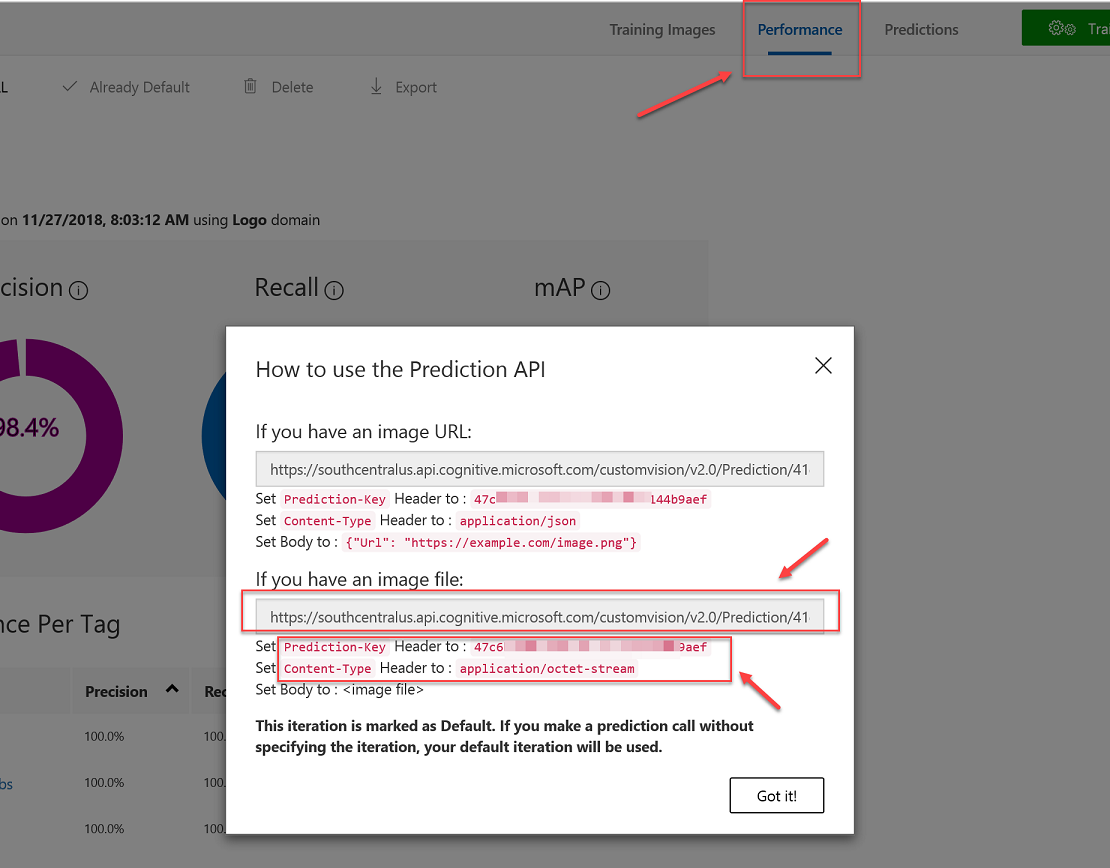Open the Performance tab
1110x868 pixels.
pyautogui.click(x=800, y=30)
